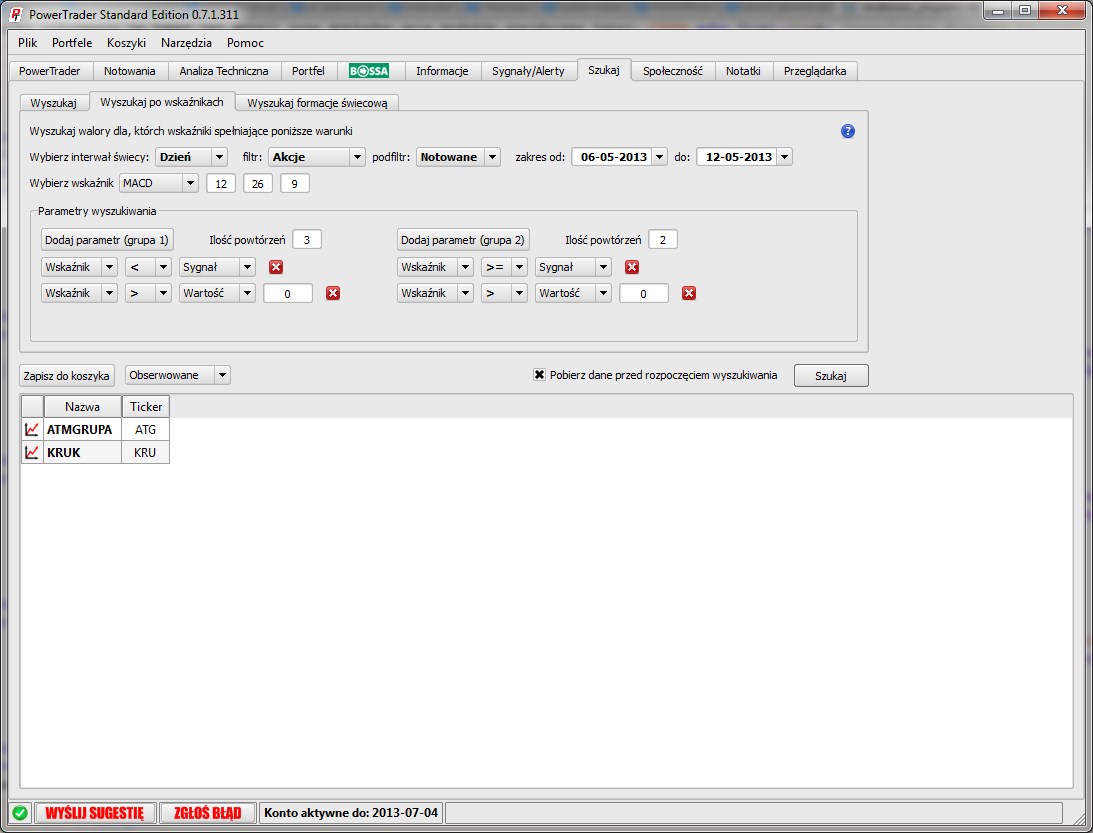
Task: Click MACD parameter field with value 9
Action: pos(295,184)
